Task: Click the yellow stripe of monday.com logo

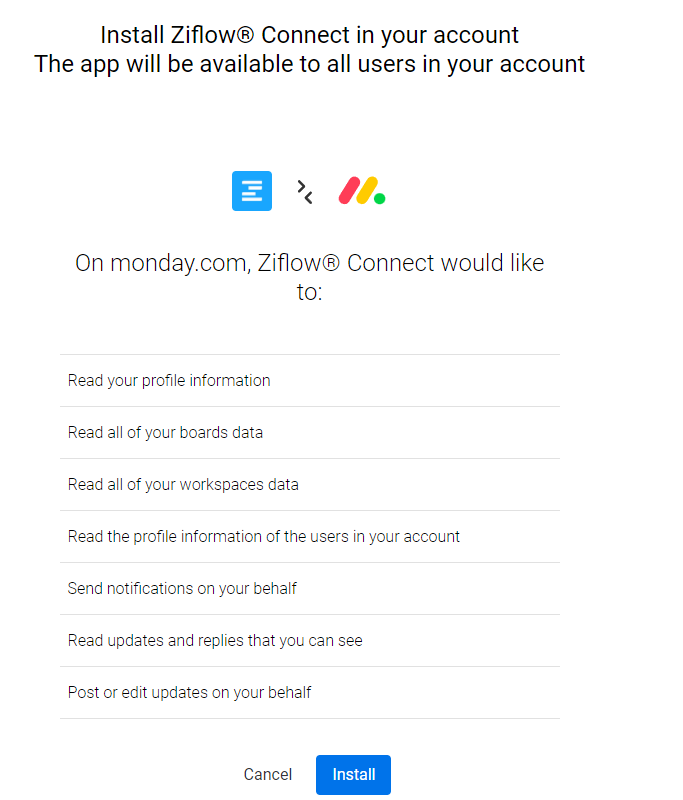Action: coord(364,191)
